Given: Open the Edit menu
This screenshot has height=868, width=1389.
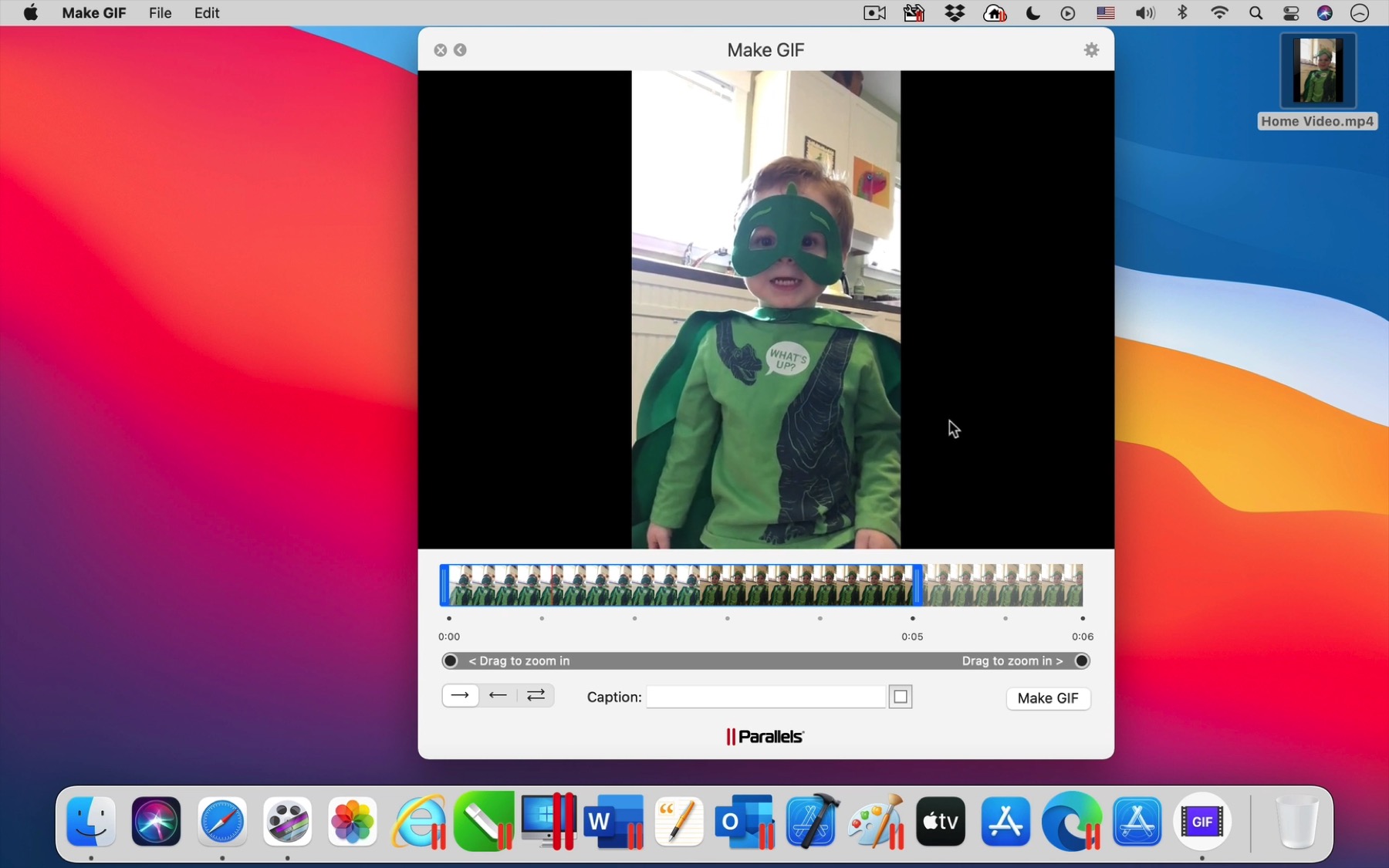Looking at the screenshot, I should (x=205, y=12).
